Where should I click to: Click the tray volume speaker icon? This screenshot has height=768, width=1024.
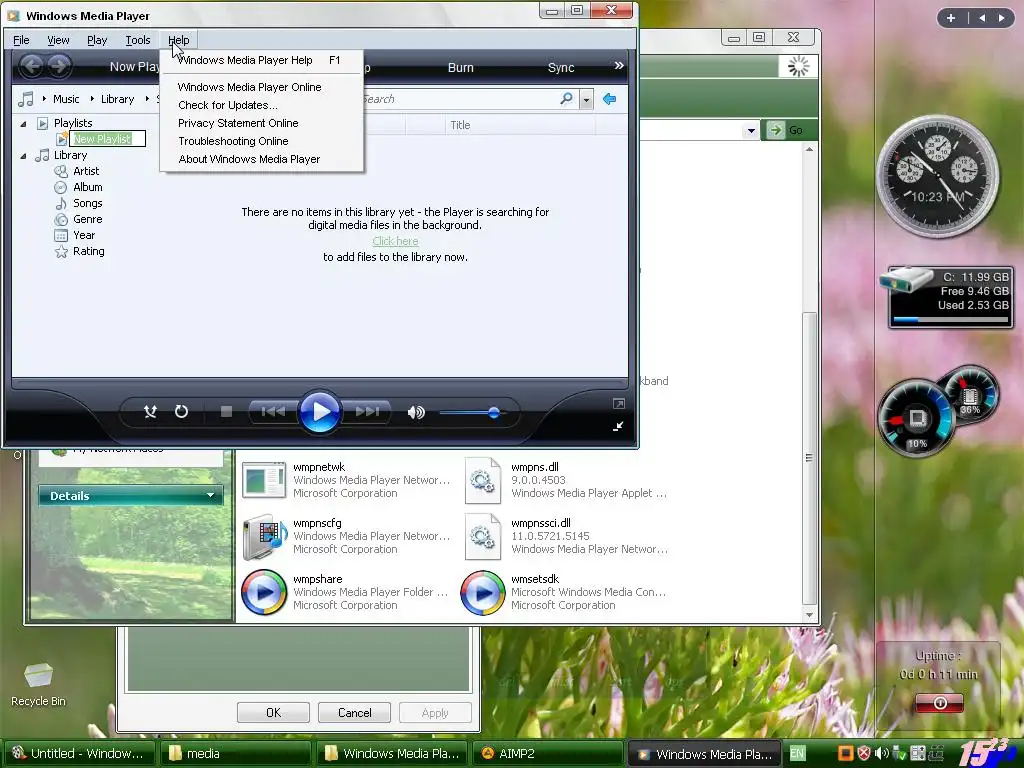pos(882,753)
